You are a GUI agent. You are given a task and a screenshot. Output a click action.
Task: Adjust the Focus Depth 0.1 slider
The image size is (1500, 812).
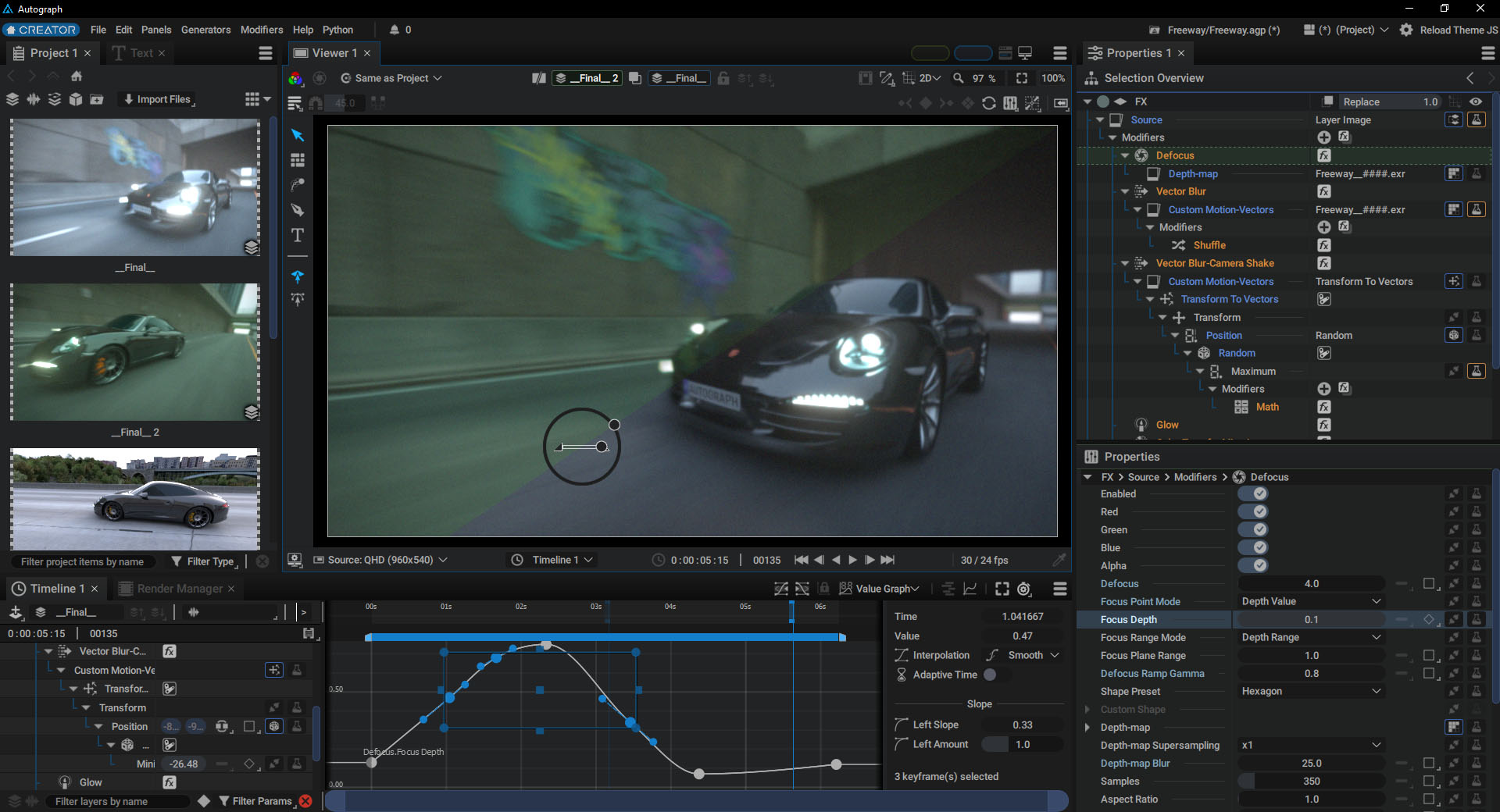[x=1311, y=619]
